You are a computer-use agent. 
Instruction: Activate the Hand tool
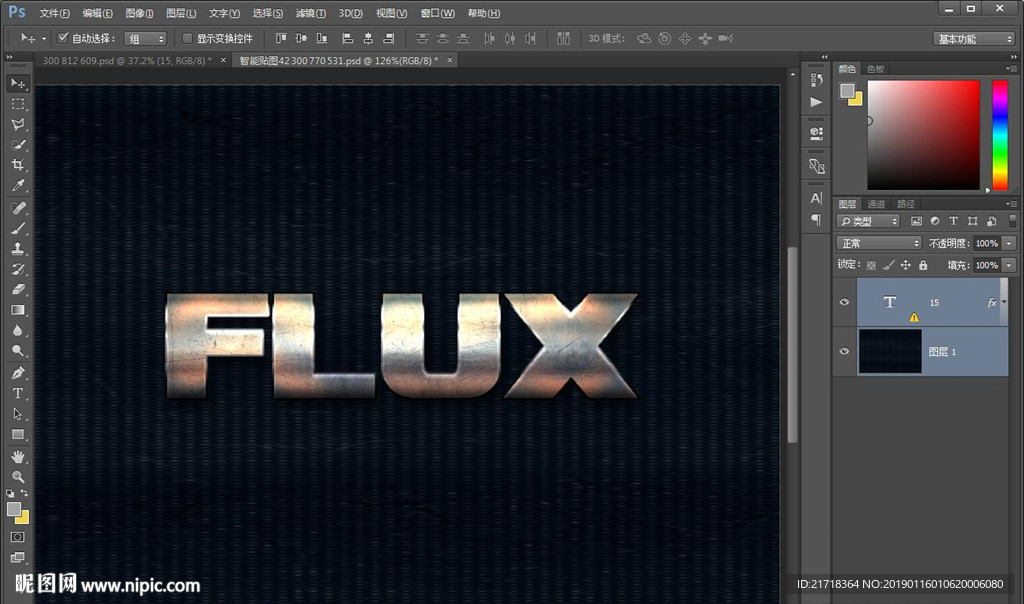tap(18, 456)
